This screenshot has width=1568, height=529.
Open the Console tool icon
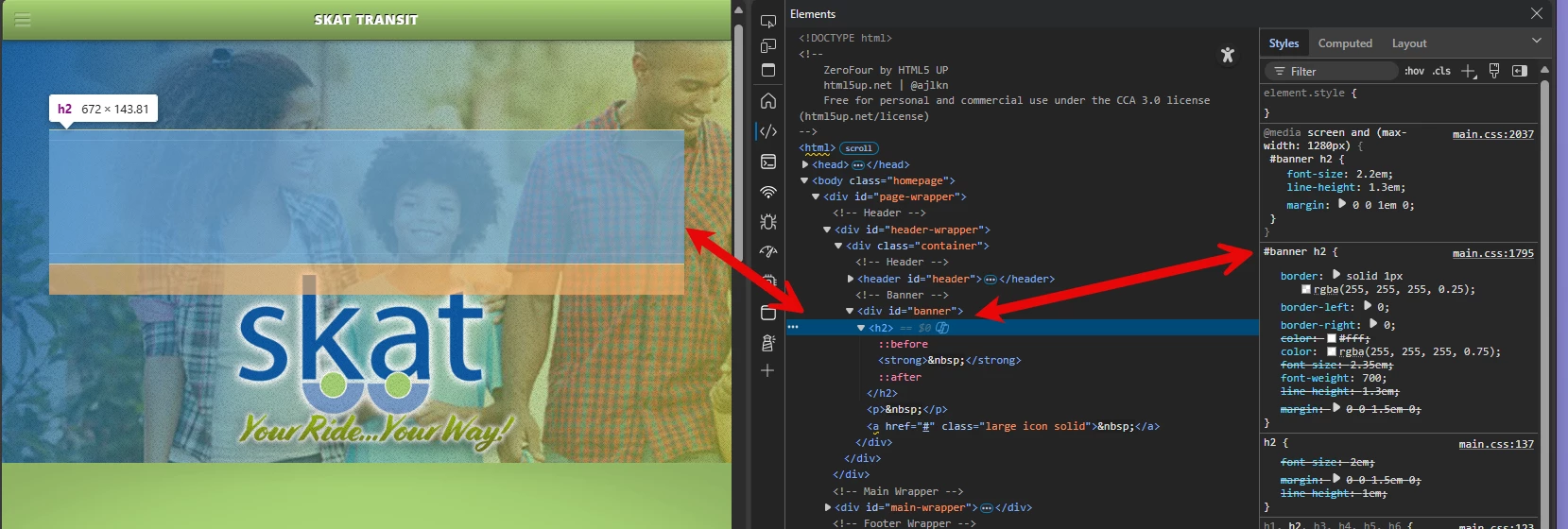tap(768, 162)
